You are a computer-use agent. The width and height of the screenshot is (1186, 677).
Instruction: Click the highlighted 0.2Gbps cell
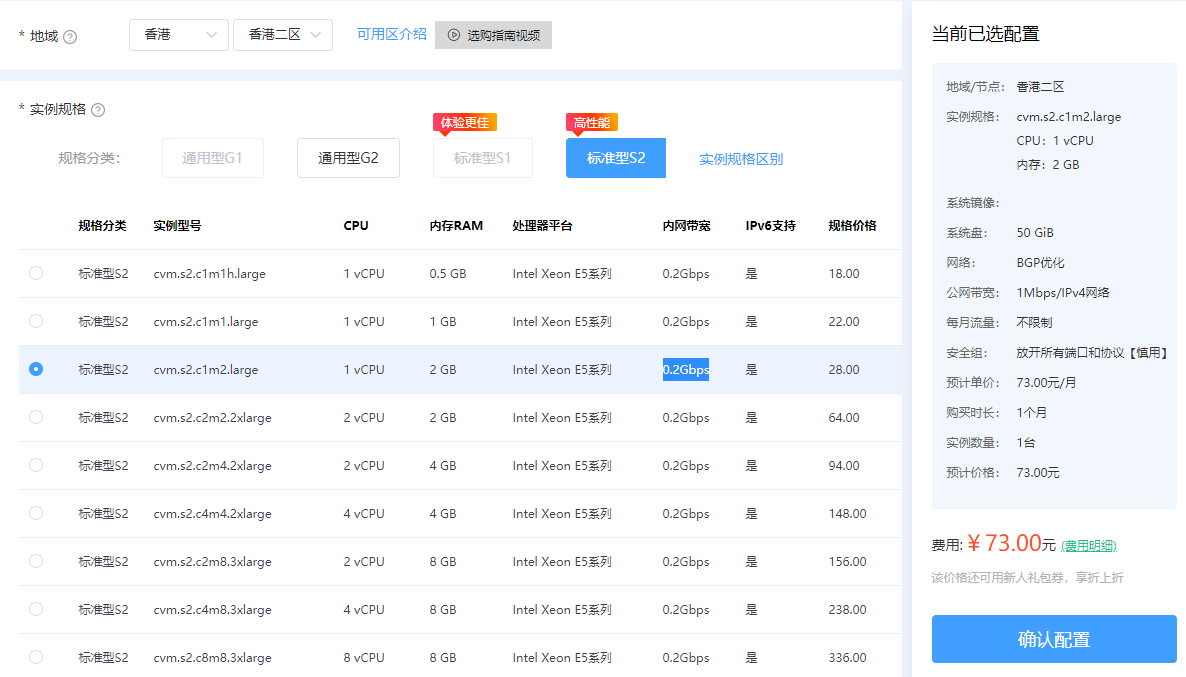686,369
